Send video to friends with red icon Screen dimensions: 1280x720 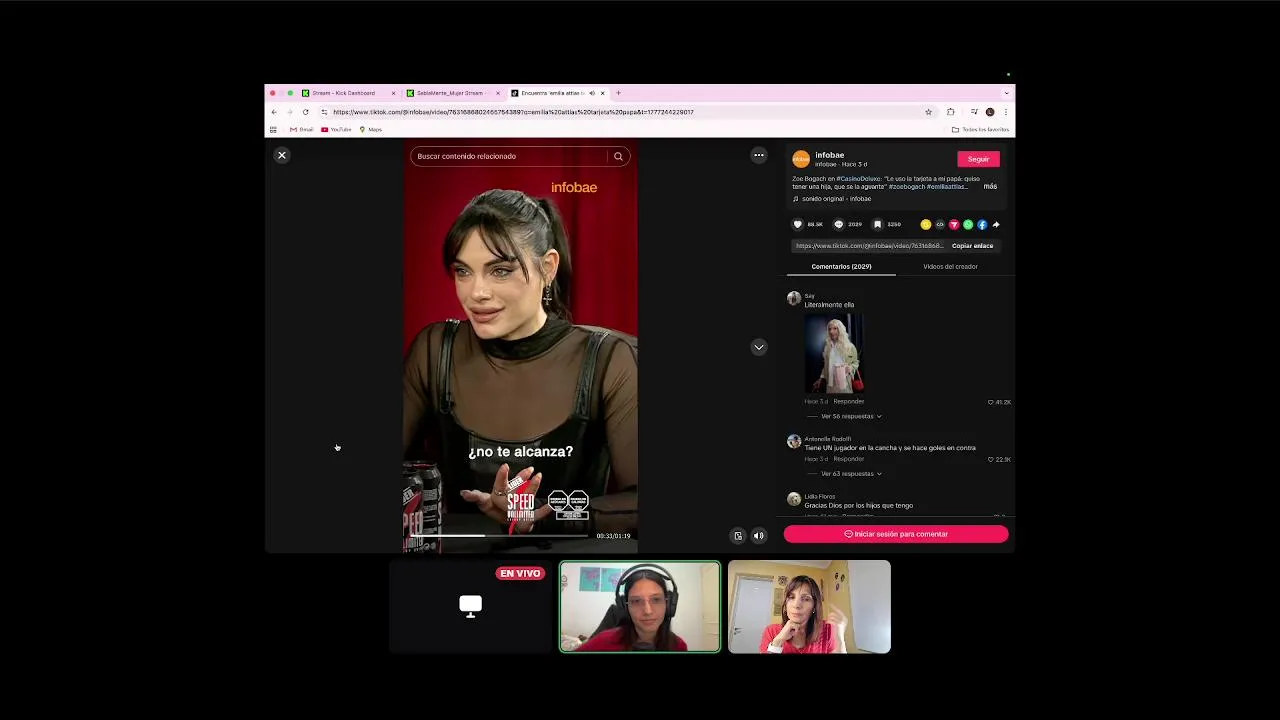[x=954, y=224]
